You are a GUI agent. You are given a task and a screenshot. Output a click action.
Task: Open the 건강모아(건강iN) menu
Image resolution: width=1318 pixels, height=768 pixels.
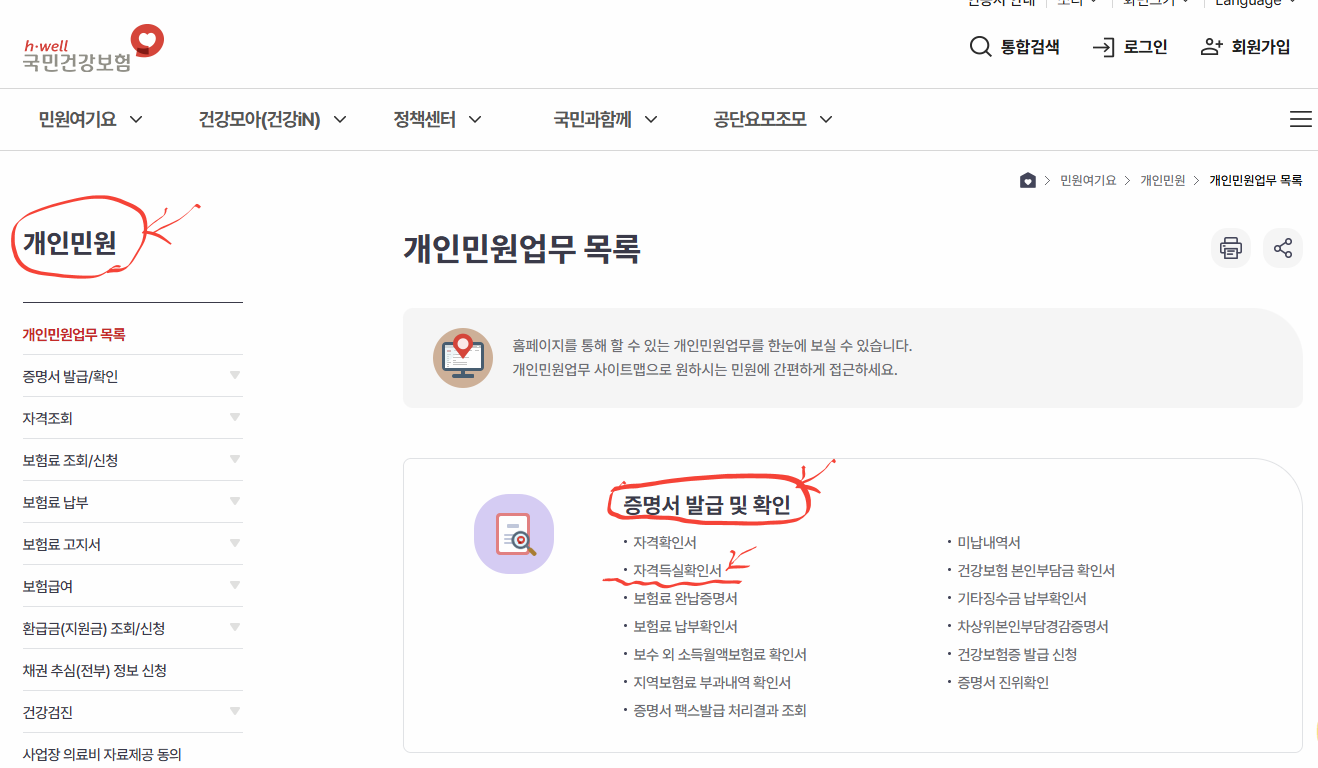(258, 119)
